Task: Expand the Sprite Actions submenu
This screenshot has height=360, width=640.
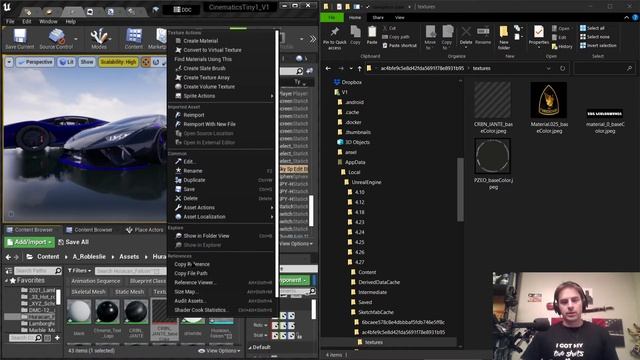Action: pyautogui.click(x=223, y=96)
